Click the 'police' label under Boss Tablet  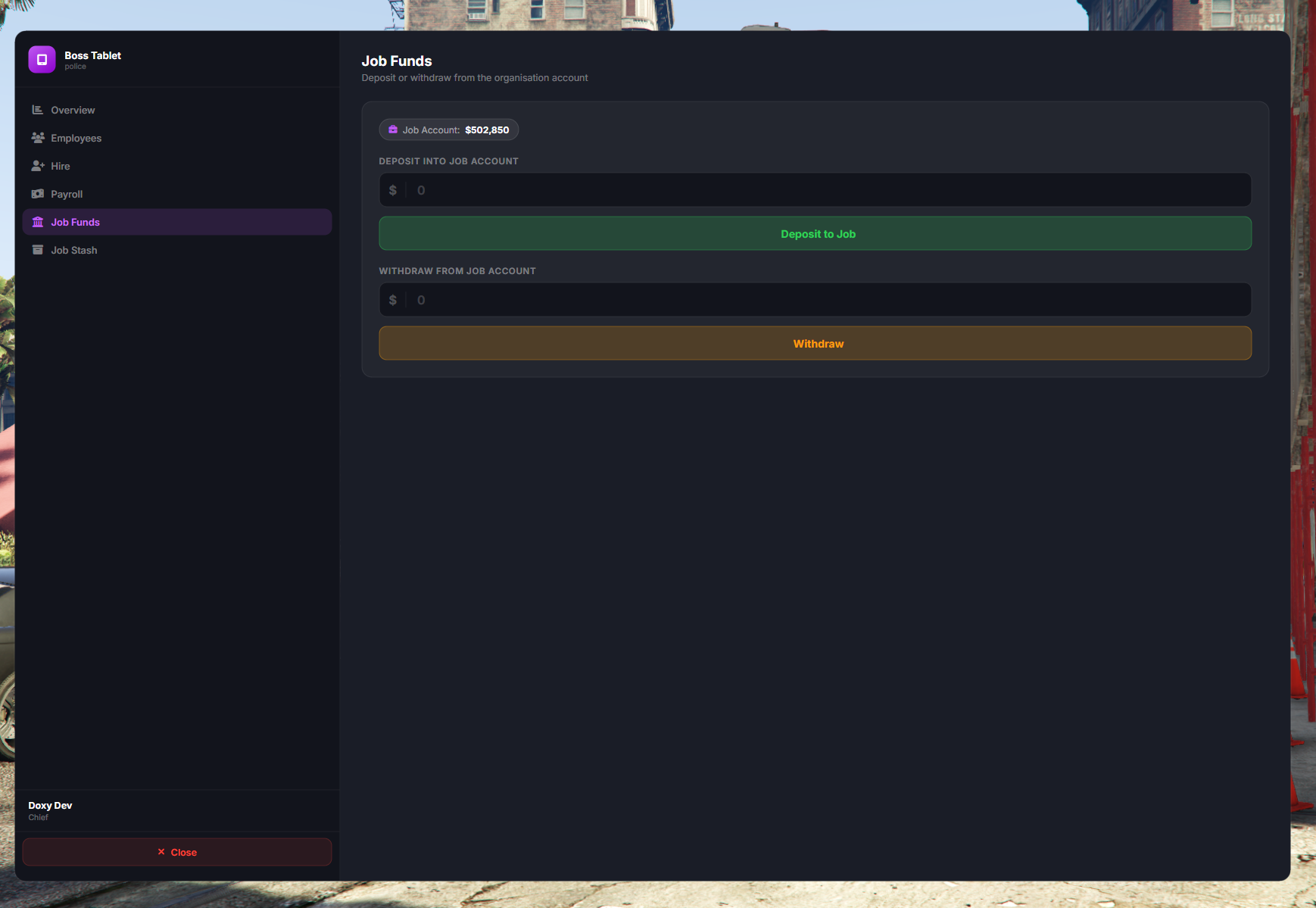click(75, 67)
